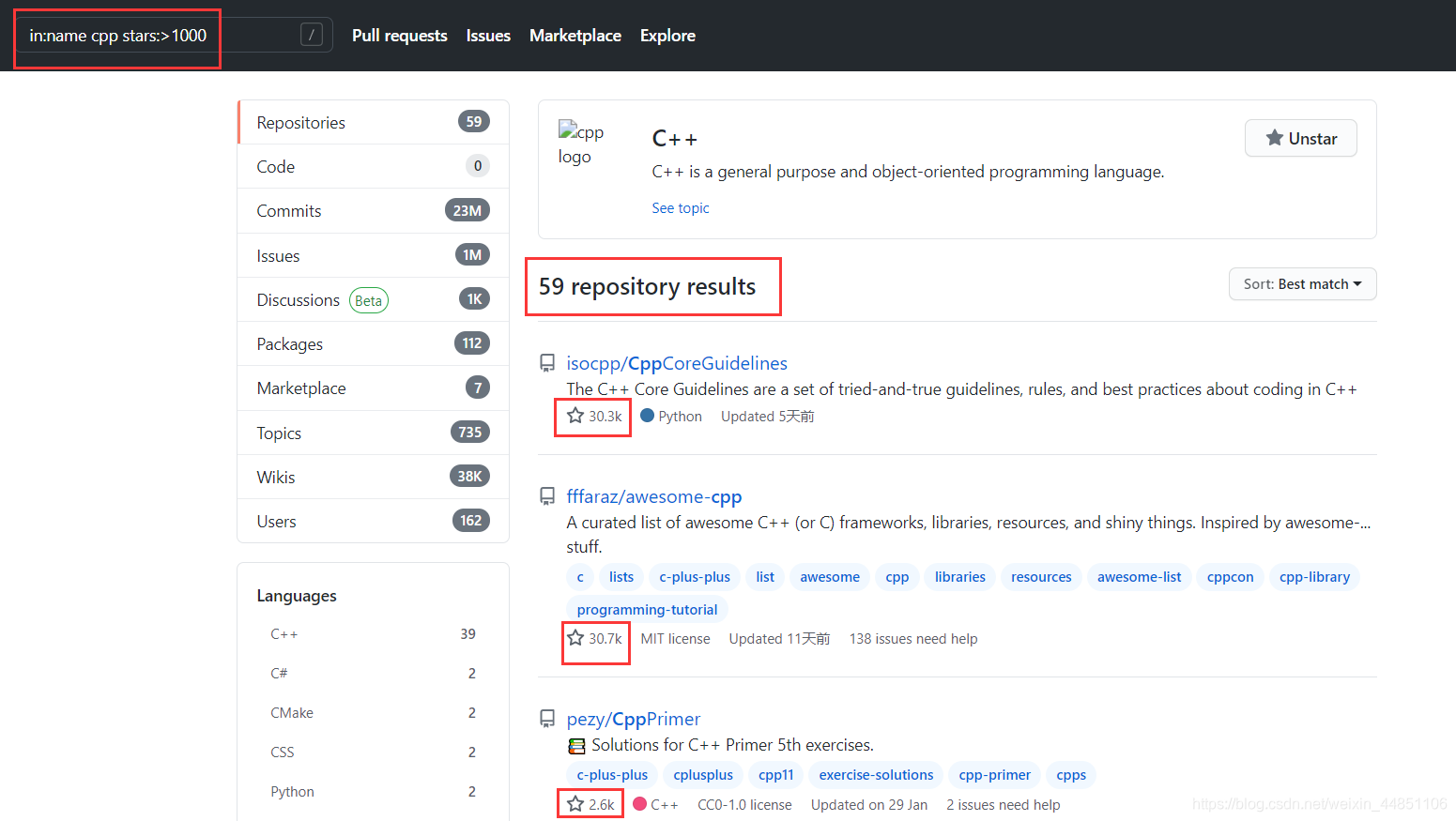Open stargazers 2.6k of CppPrimer
Screen dimensions: 1456x821
point(590,804)
